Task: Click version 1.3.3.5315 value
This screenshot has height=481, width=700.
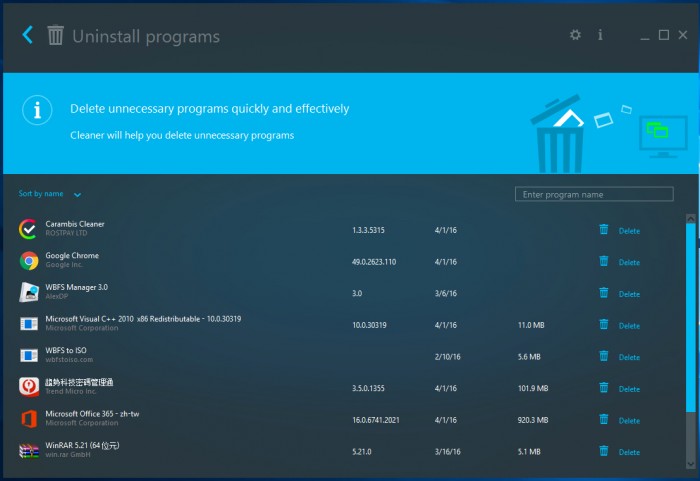Action: coord(368,230)
